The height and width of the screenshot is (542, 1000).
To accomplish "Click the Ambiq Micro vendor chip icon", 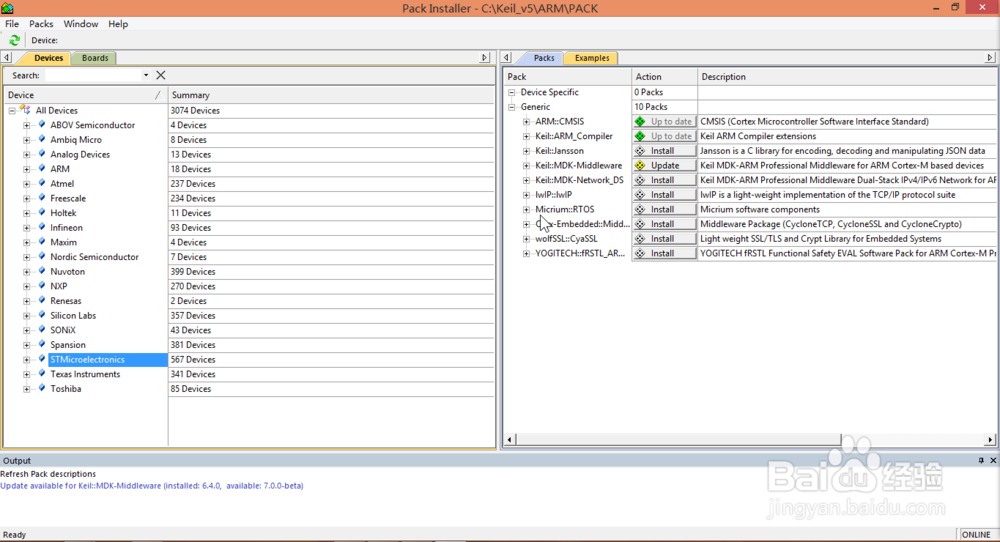I will click(42, 139).
